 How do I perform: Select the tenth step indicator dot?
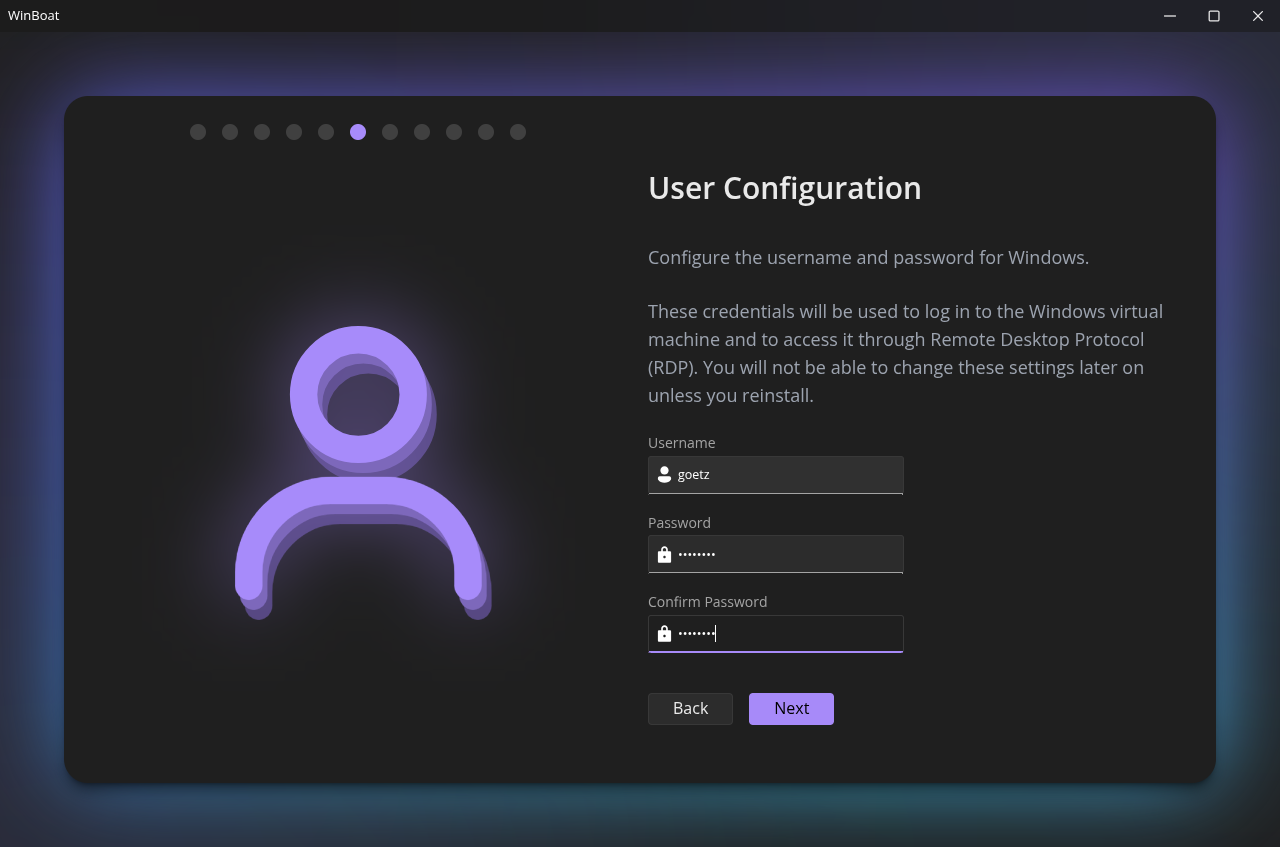click(x=486, y=132)
